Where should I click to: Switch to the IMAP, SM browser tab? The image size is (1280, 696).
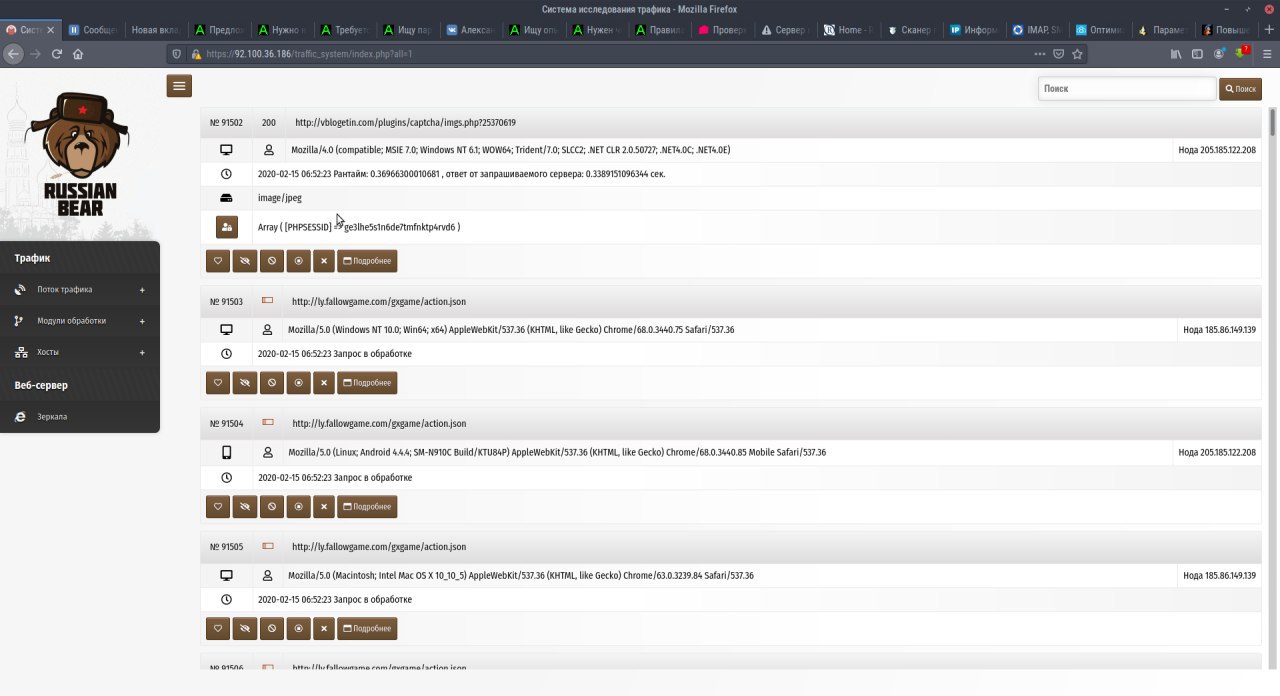tap(1037, 30)
